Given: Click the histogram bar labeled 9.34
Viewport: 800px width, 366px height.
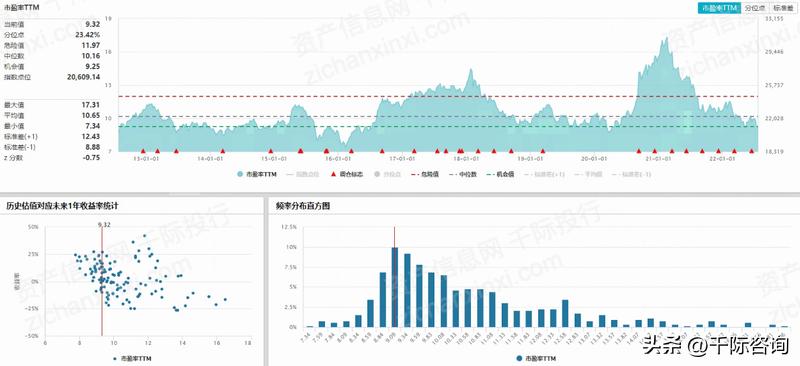Looking at the screenshot, I should [x=407, y=290].
